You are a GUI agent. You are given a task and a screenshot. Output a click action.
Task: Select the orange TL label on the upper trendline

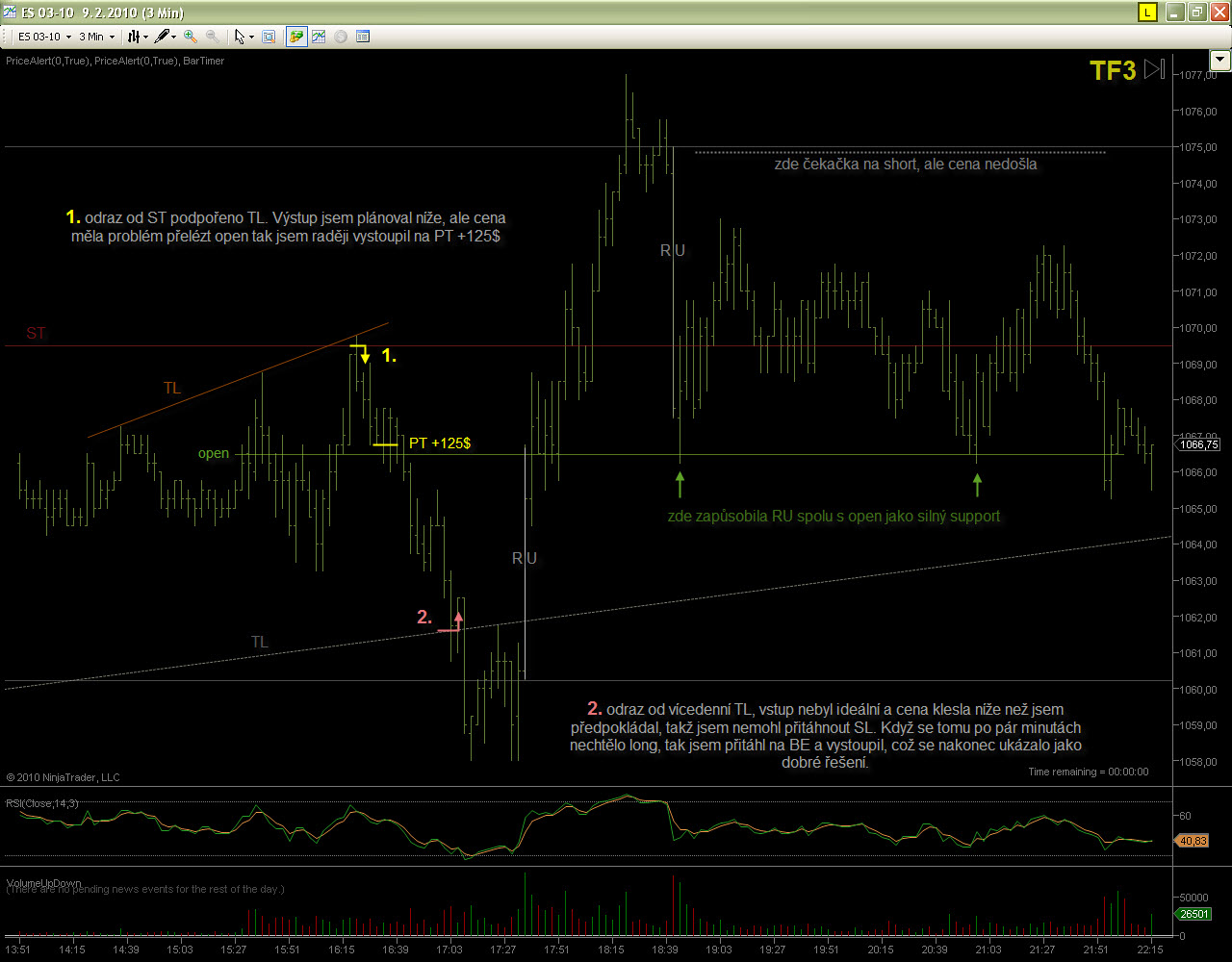coord(172,389)
